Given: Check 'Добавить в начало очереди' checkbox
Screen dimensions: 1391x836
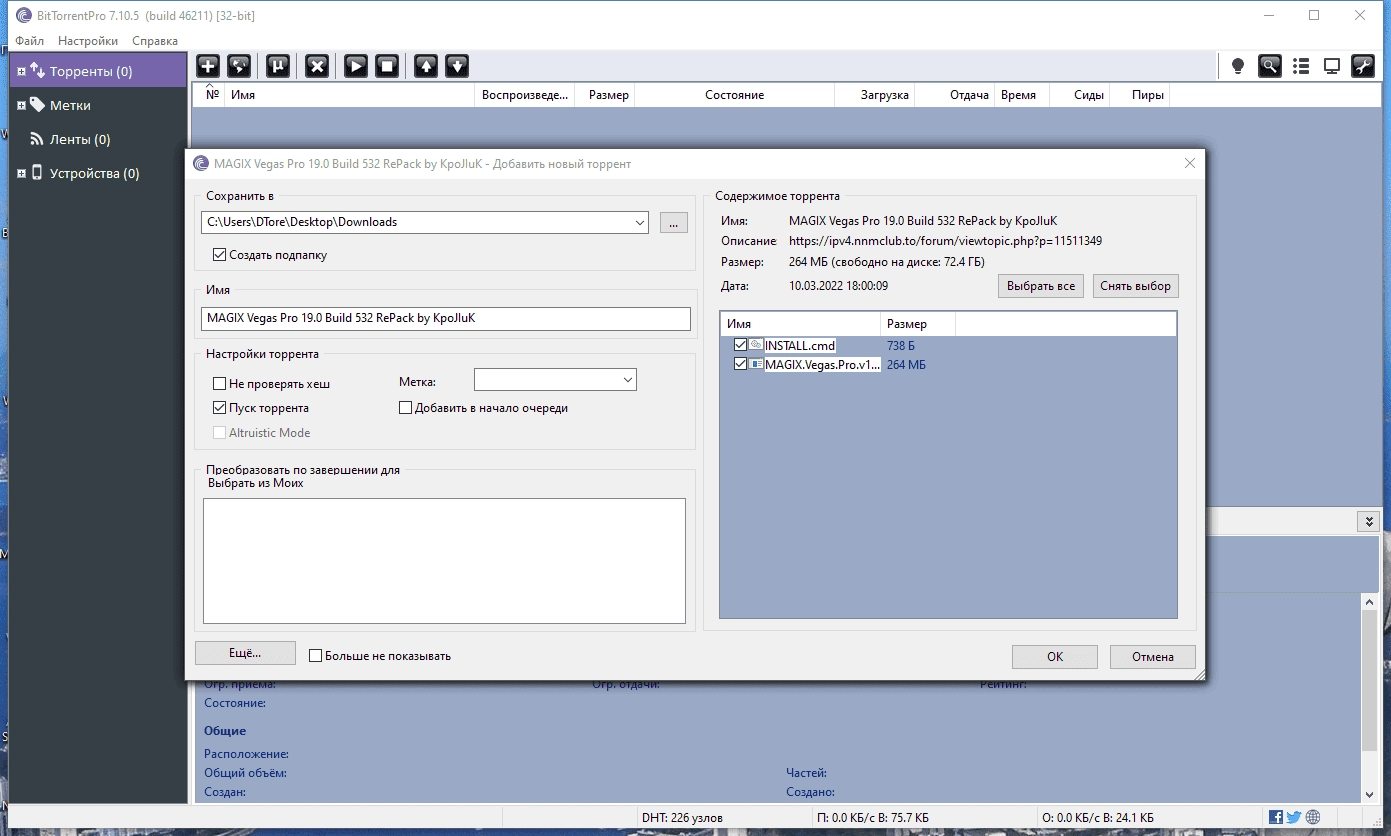Looking at the screenshot, I should click(x=406, y=408).
